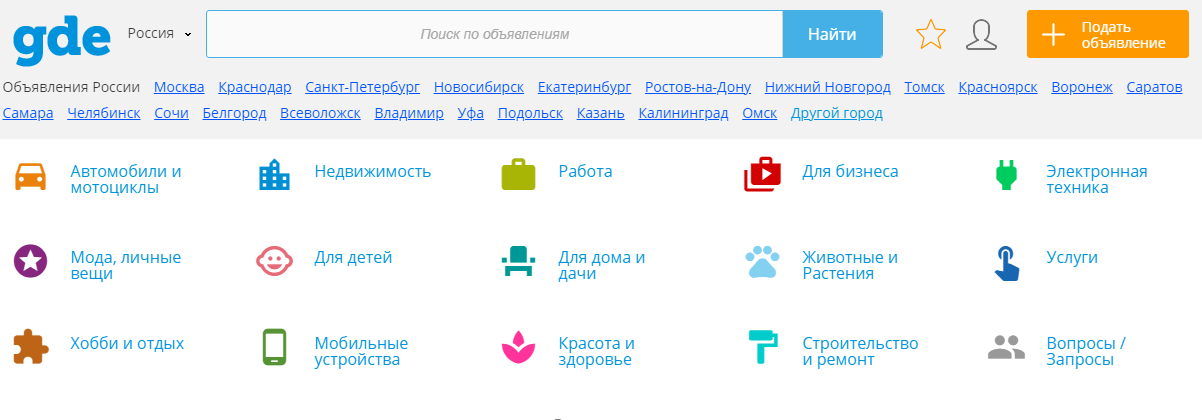Image resolution: width=1202 pixels, height=420 pixels.
Task: Open favorites via the star icon
Action: (930, 35)
